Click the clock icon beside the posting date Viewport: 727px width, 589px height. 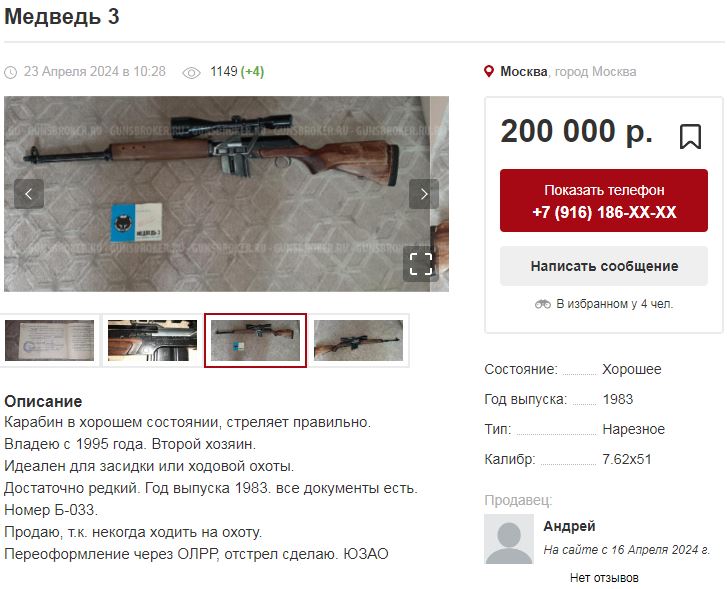(x=11, y=72)
